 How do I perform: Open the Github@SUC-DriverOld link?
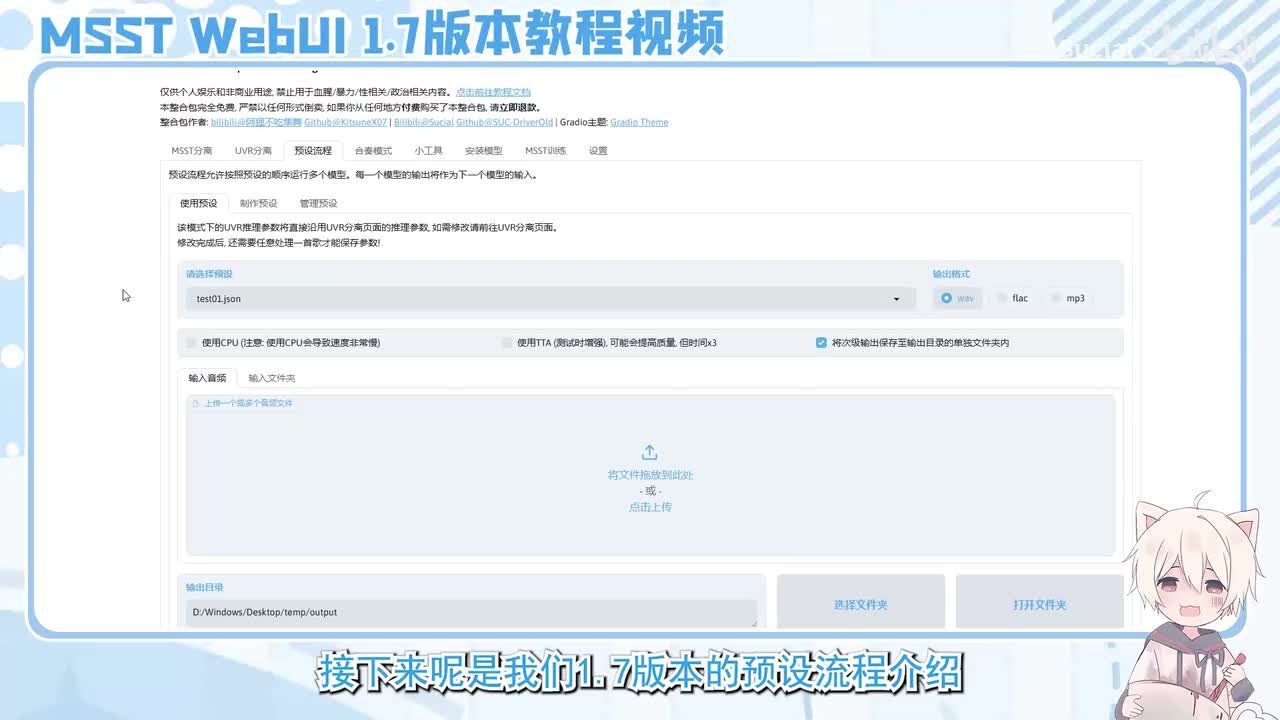point(504,122)
